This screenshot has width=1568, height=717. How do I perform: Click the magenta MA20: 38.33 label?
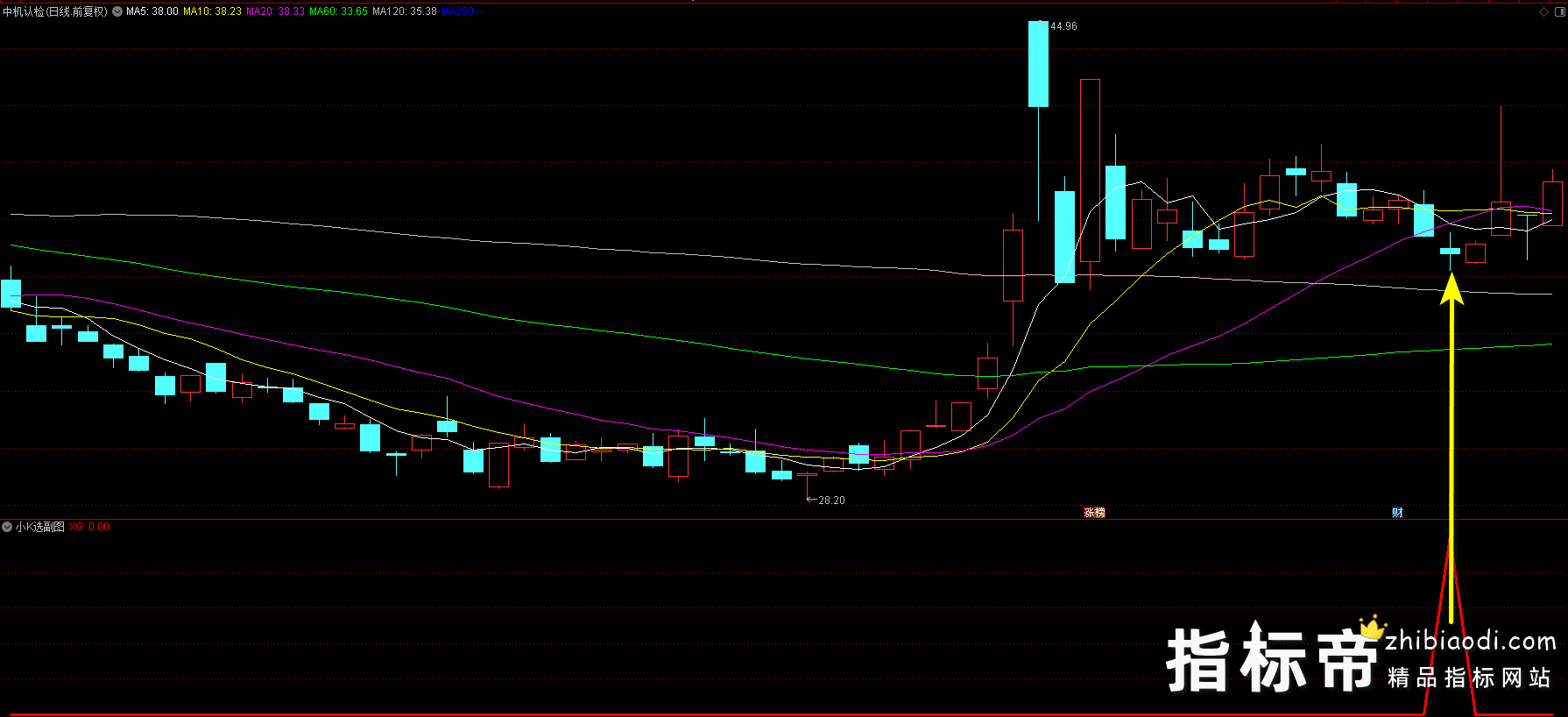coord(275,11)
